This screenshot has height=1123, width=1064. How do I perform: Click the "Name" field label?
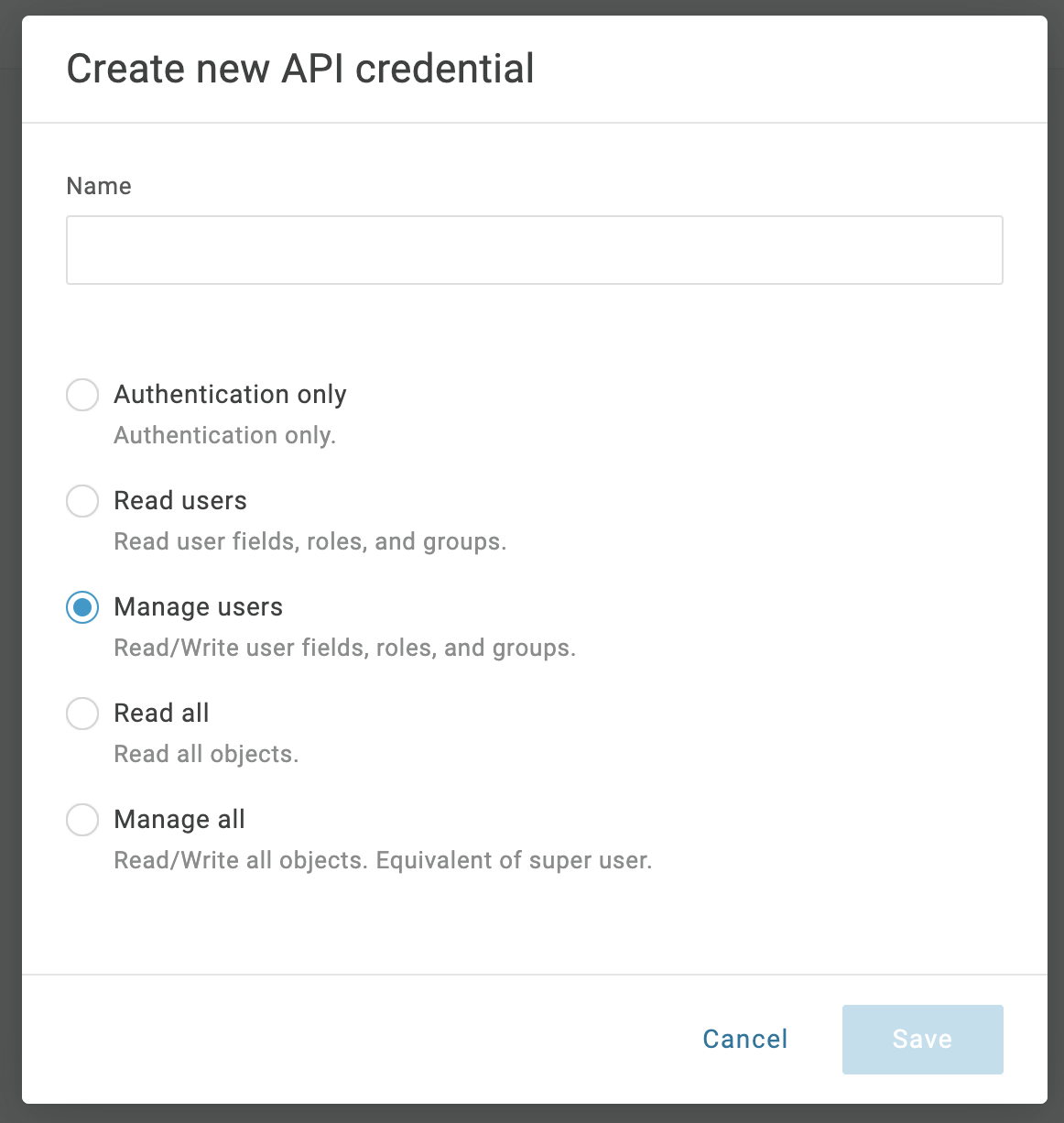[x=99, y=186]
